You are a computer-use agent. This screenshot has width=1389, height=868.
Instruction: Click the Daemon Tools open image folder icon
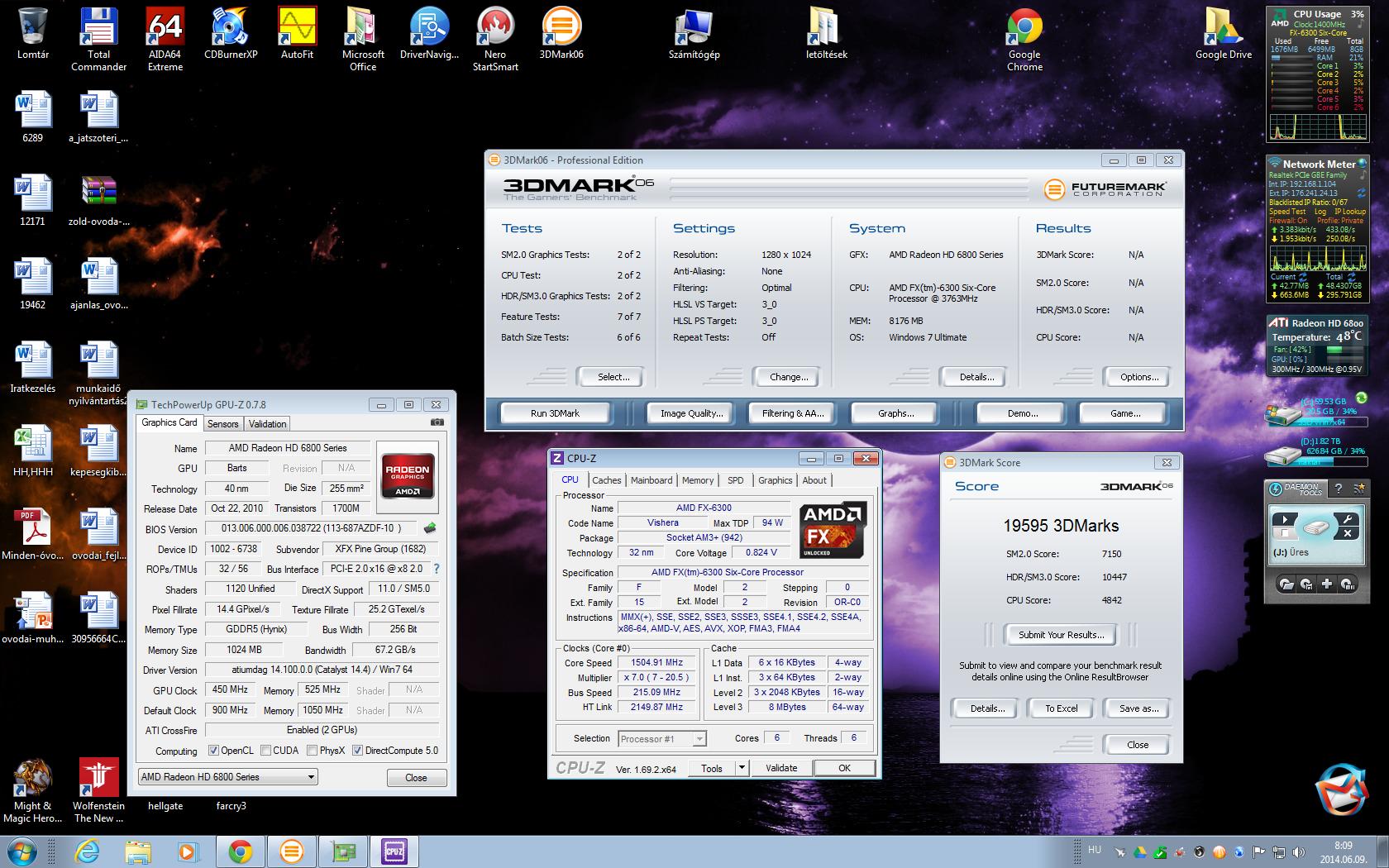(1286, 584)
